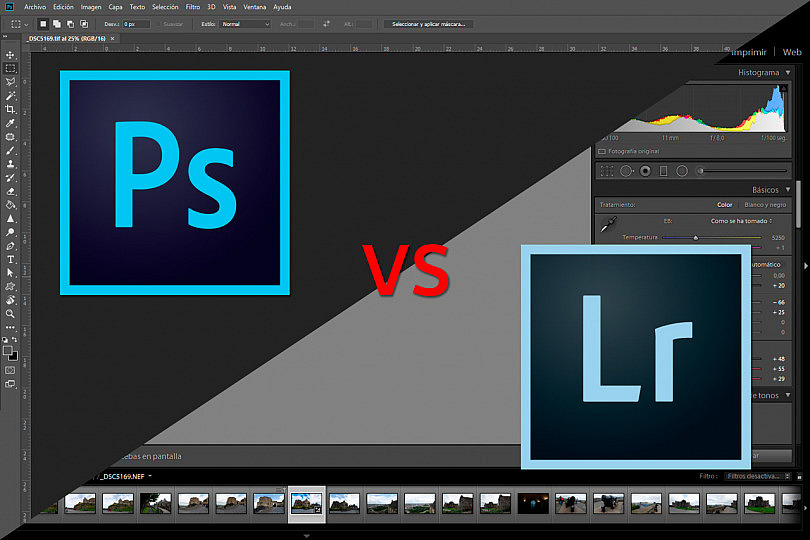Open the Imprimir module

pyautogui.click(x=749, y=52)
